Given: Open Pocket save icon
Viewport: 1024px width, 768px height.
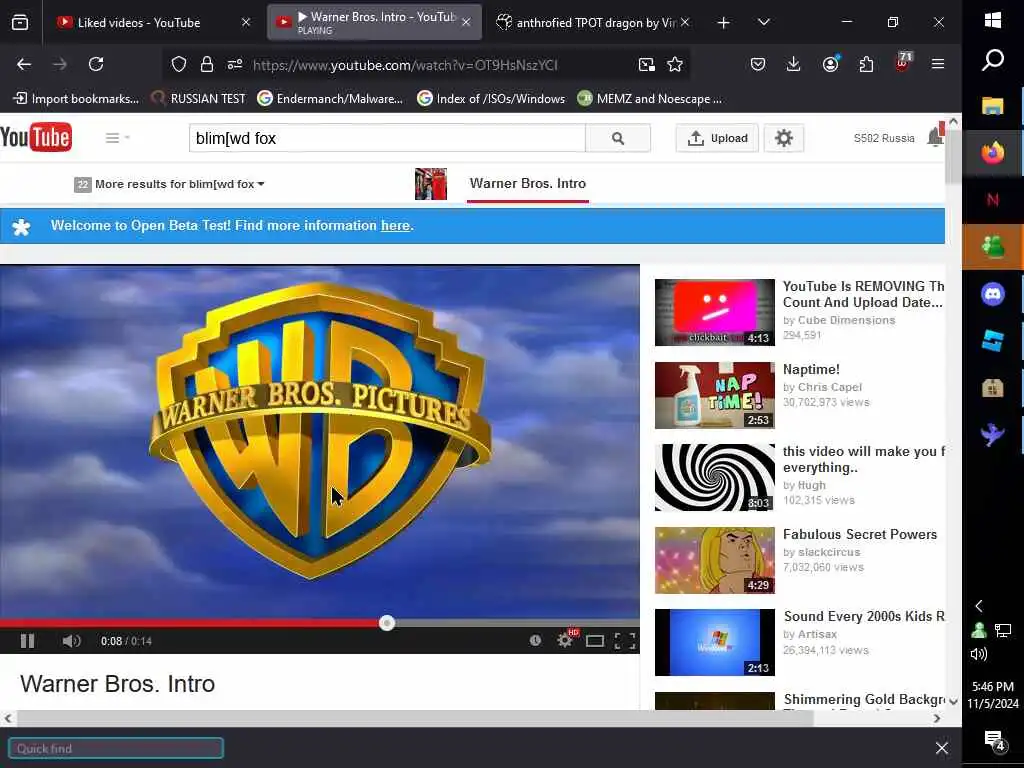Looking at the screenshot, I should coord(758,64).
